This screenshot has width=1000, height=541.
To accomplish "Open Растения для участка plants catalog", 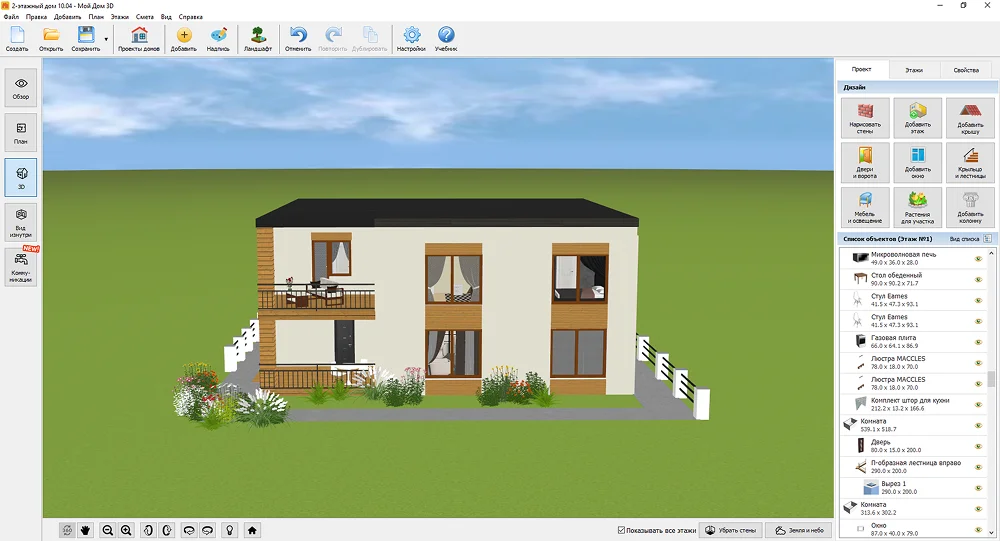I will 917,207.
